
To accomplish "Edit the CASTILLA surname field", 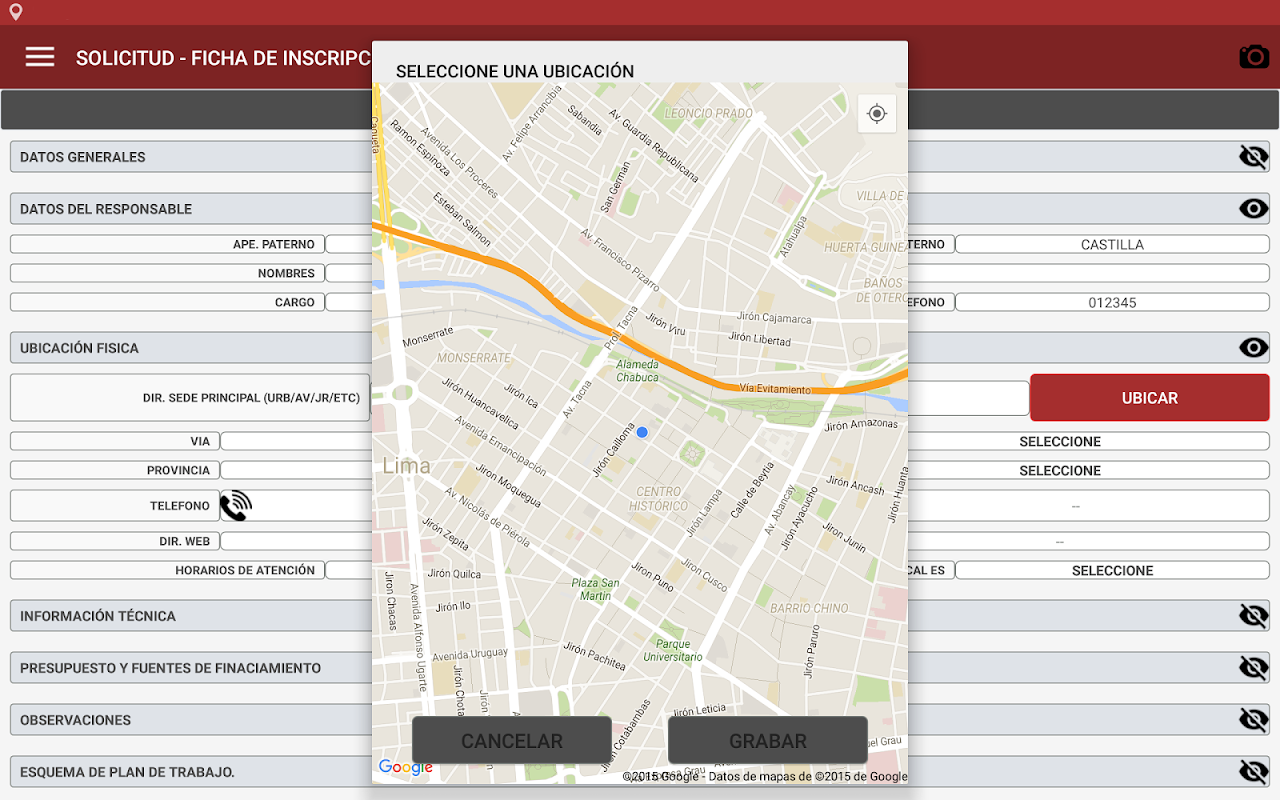I will click(x=1112, y=244).
